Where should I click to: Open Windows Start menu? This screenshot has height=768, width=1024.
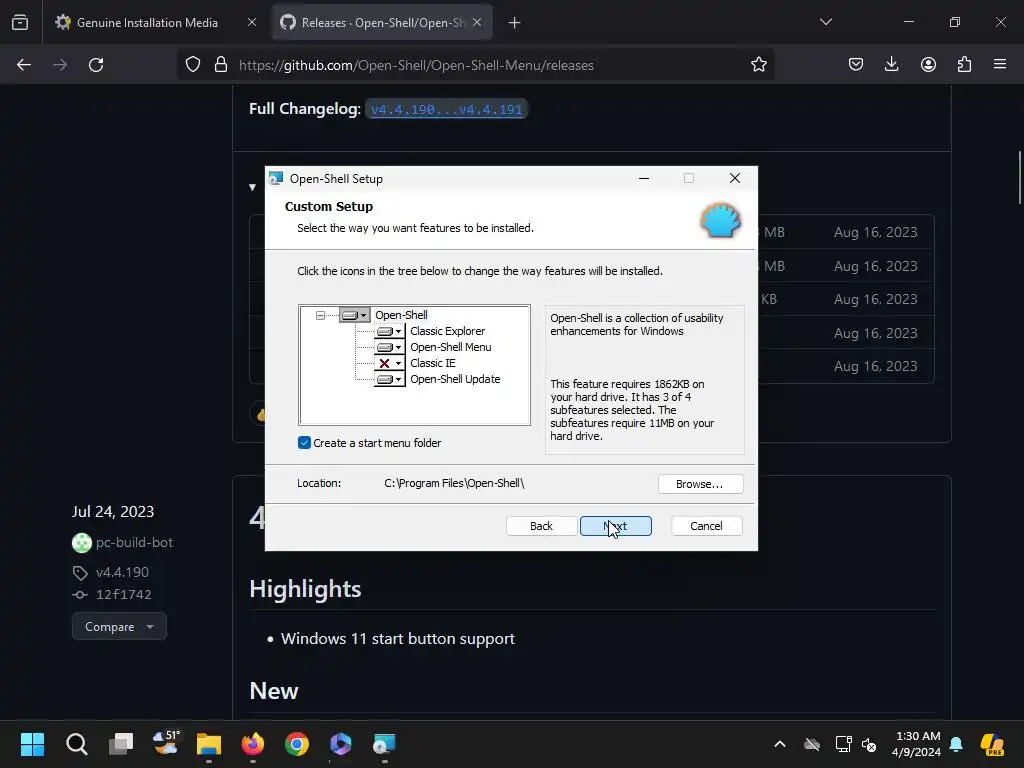[x=32, y=744]
